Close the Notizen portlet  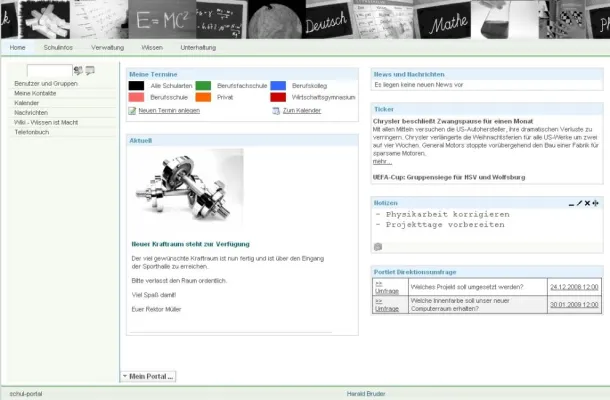pos(587,203)
